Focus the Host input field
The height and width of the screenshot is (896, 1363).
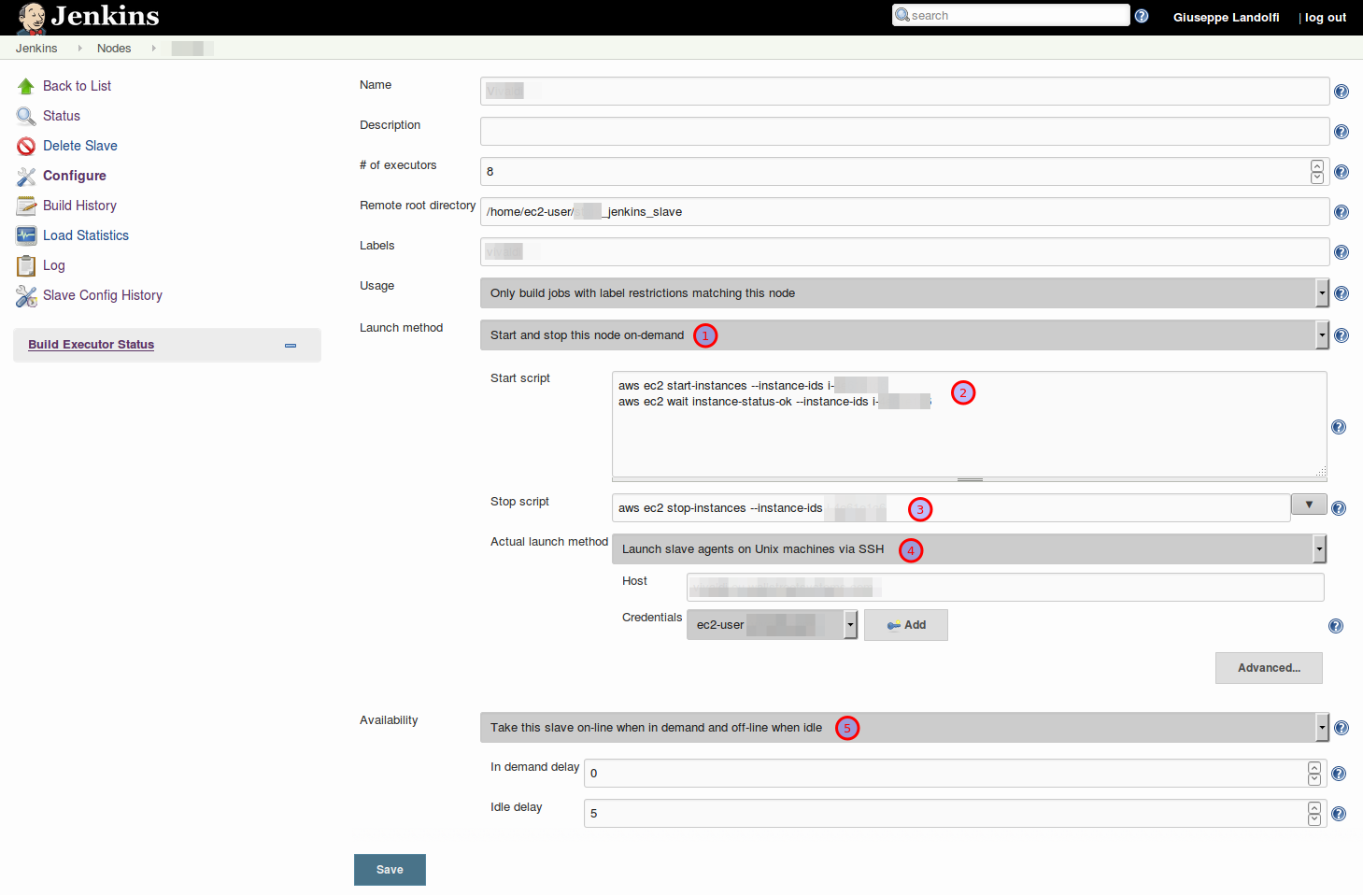[x=1005, y=587]
